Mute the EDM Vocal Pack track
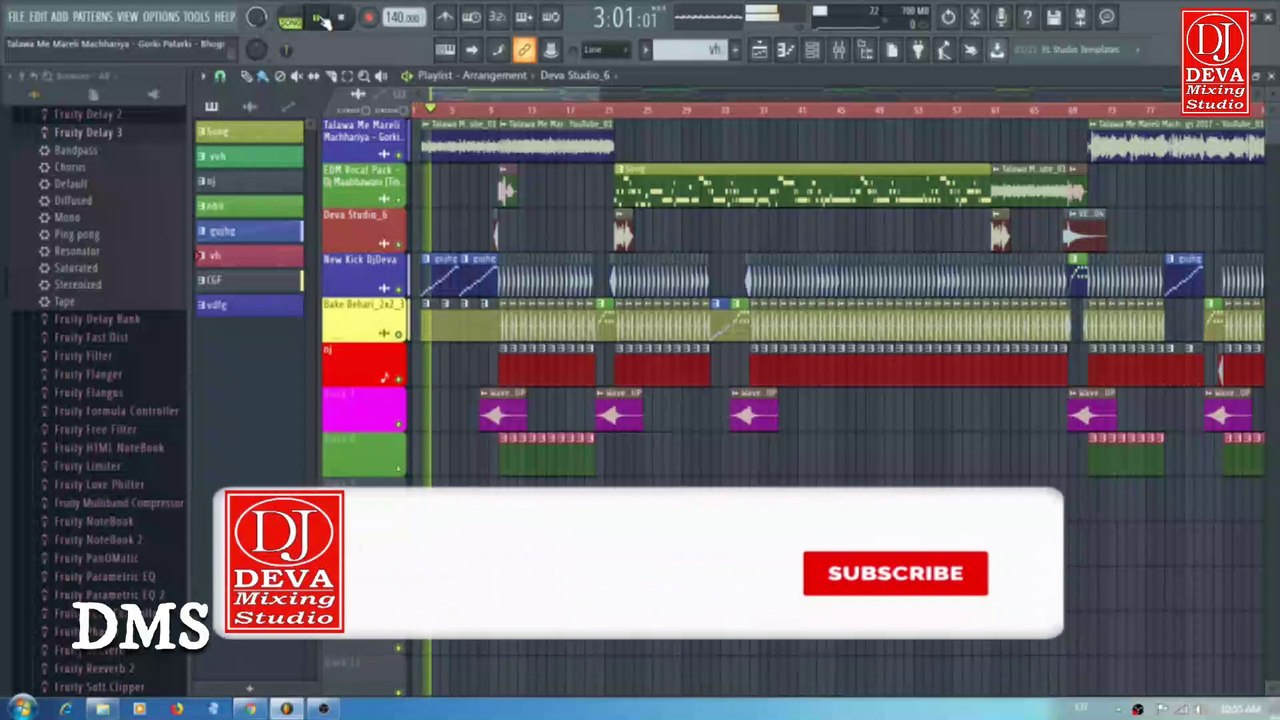Screen dimensions: 1280x720 tap(399, 199)
